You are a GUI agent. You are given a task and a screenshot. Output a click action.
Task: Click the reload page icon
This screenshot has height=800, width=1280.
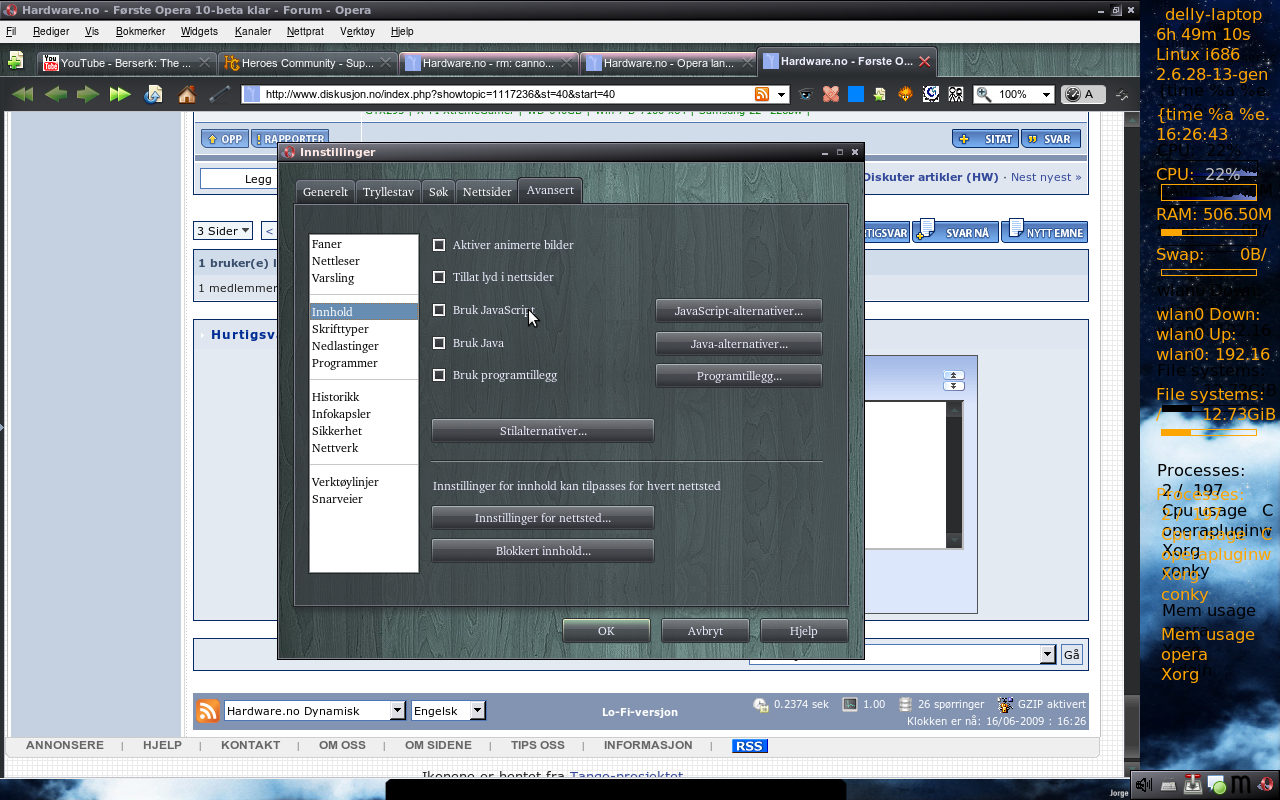tap(153, 94)
